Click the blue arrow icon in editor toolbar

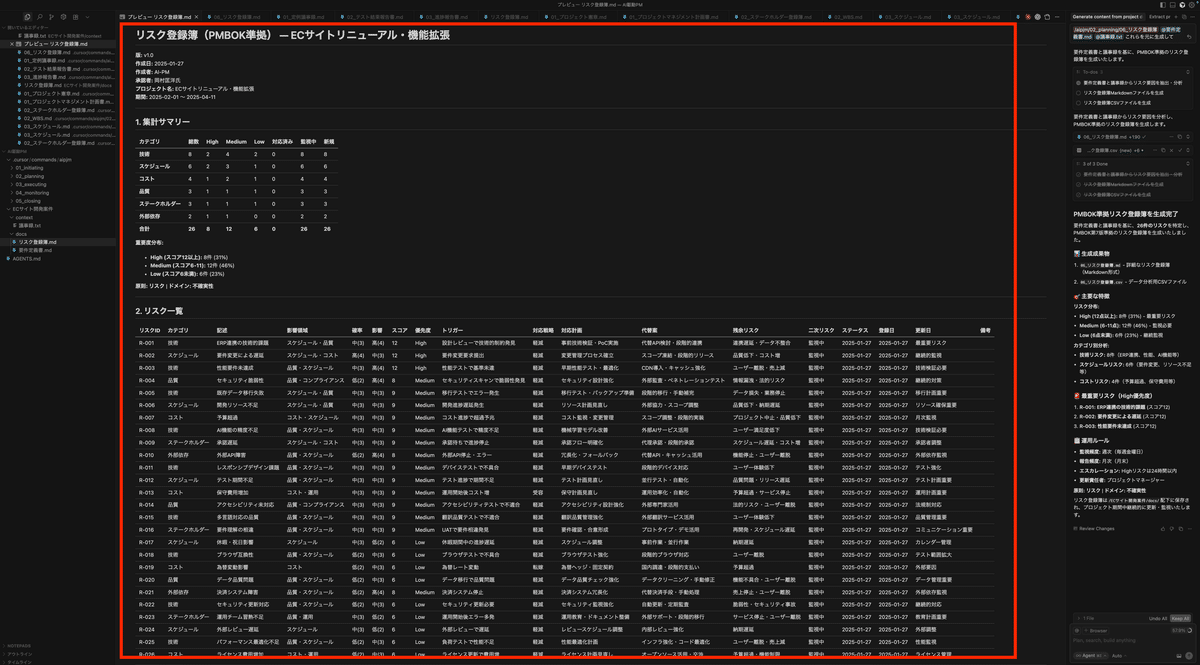[x=1018, y=17]
